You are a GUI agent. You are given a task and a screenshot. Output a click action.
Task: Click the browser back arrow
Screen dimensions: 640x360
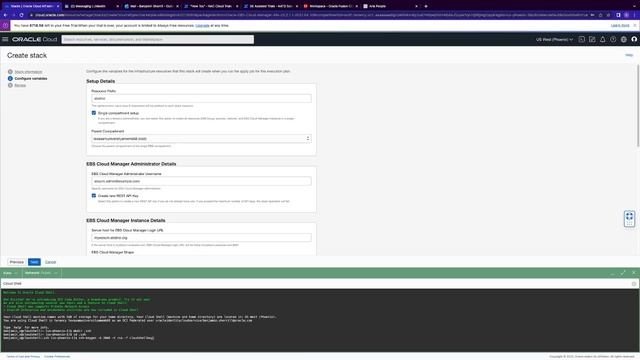click(5, 15)
